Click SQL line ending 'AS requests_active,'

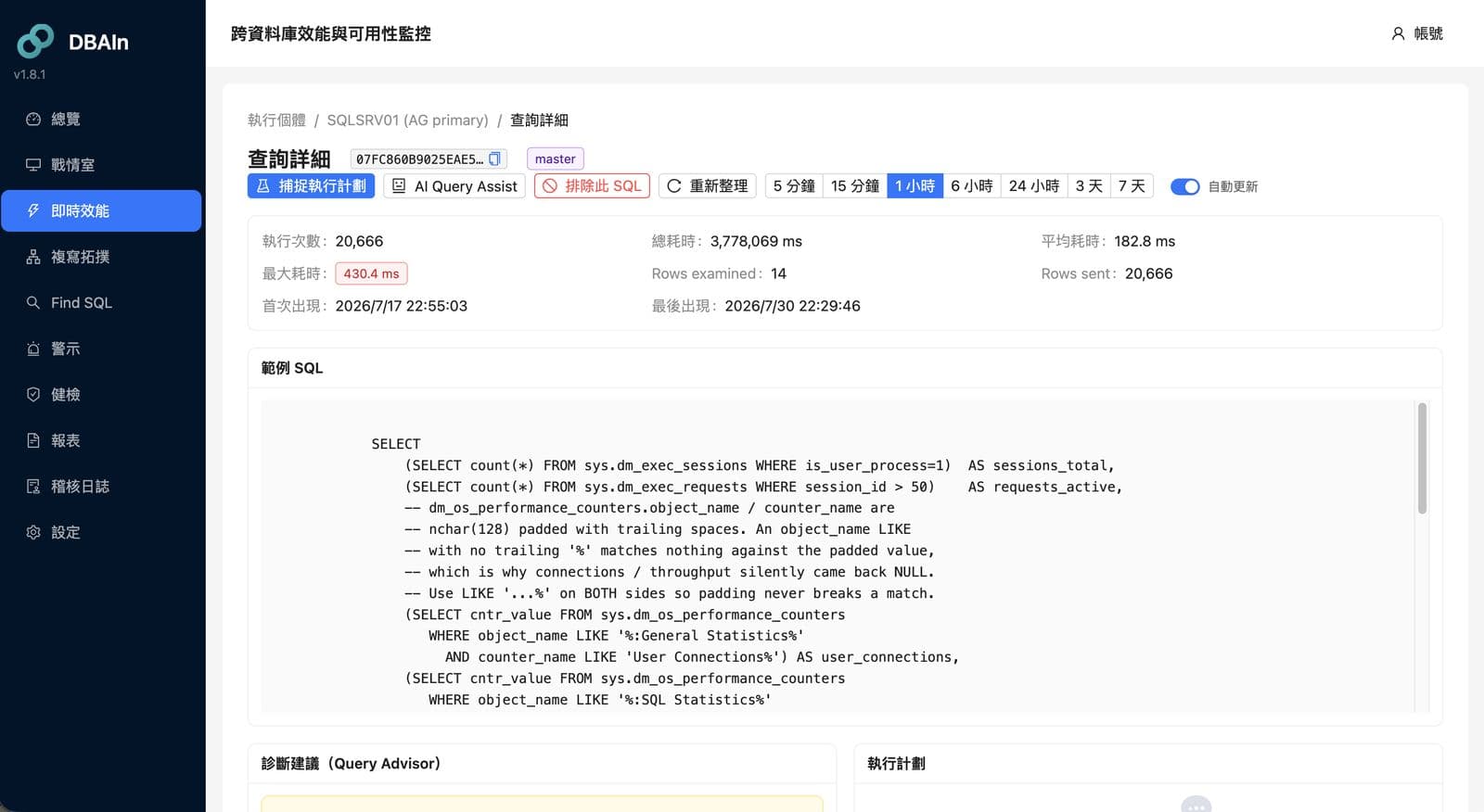click(763, 487)
